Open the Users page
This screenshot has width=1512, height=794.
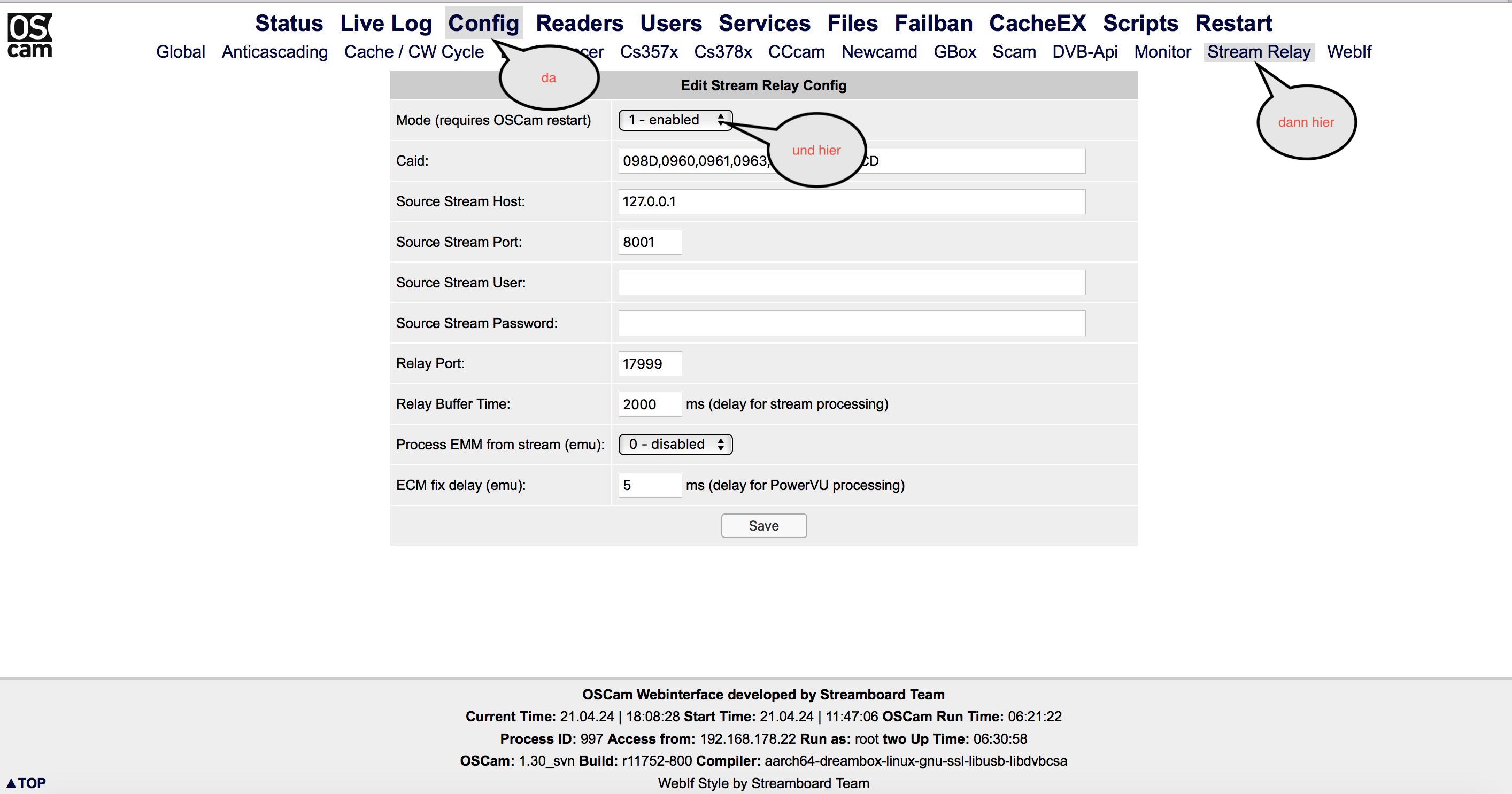pos(671,24)
